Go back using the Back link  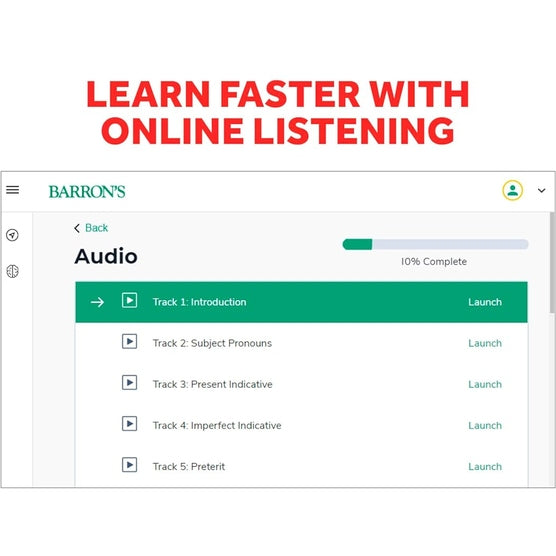coord(96,228)
